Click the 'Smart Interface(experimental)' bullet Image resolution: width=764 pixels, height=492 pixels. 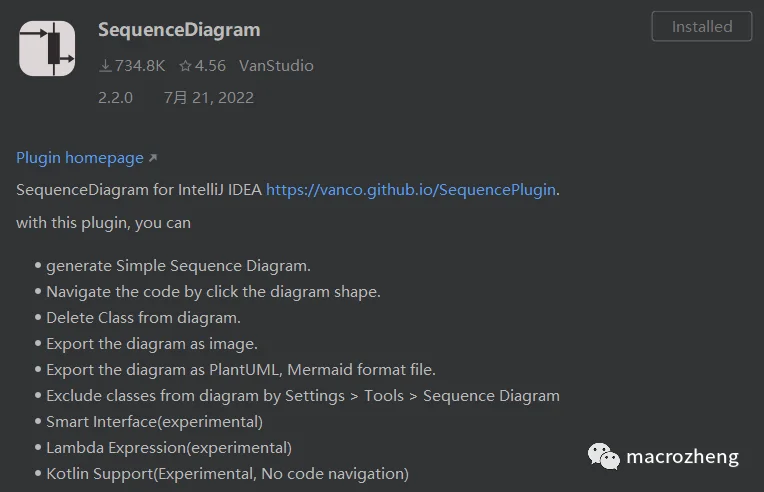click(x=154, y=422)
